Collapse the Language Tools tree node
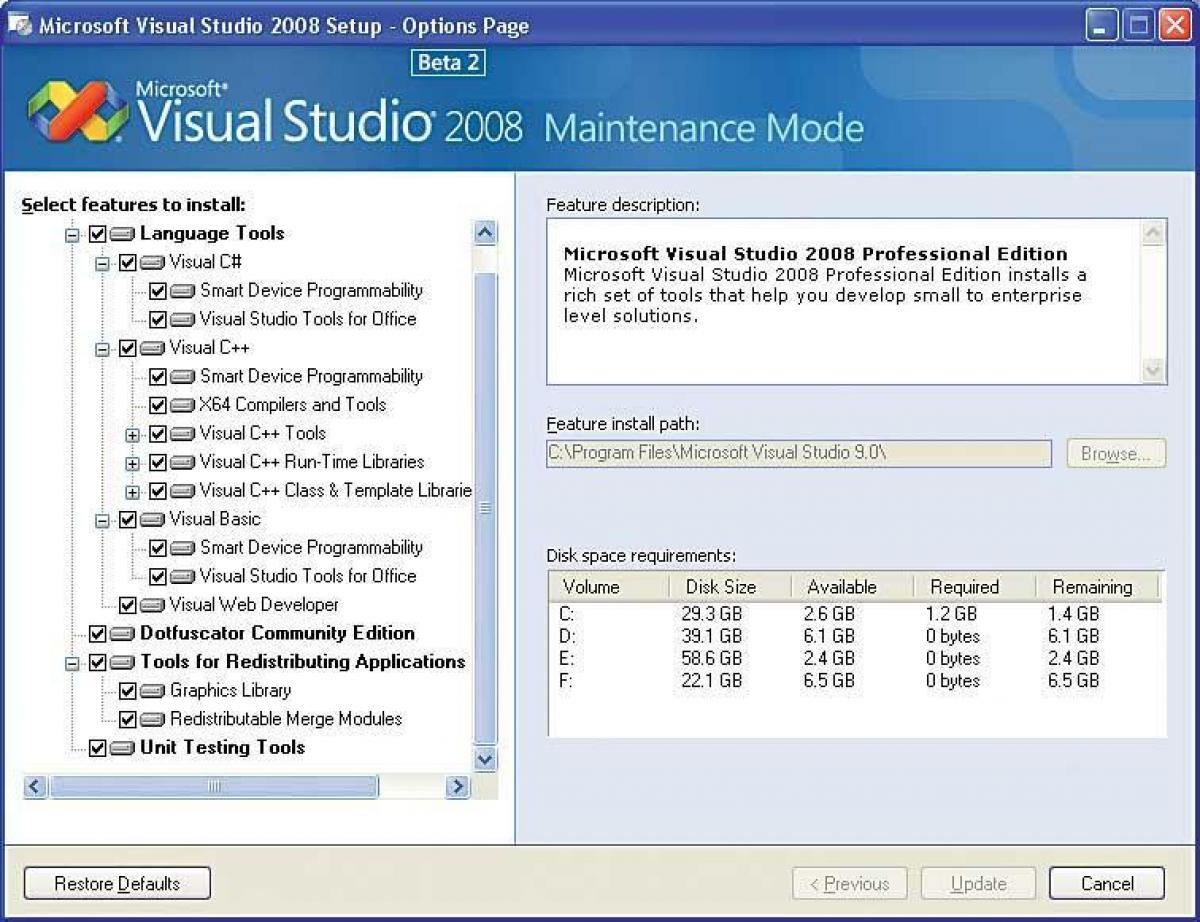The width and height of the screenshot is (1200, 922). point(71,233)
